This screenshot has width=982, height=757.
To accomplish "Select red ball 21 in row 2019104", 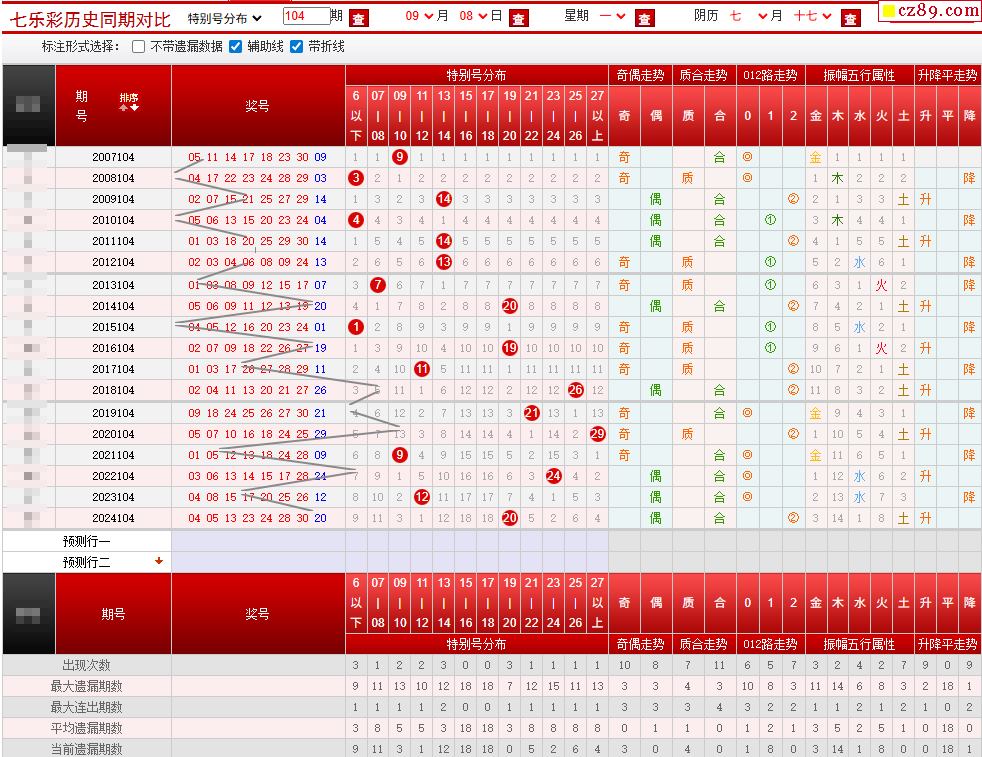I will 532,413.
